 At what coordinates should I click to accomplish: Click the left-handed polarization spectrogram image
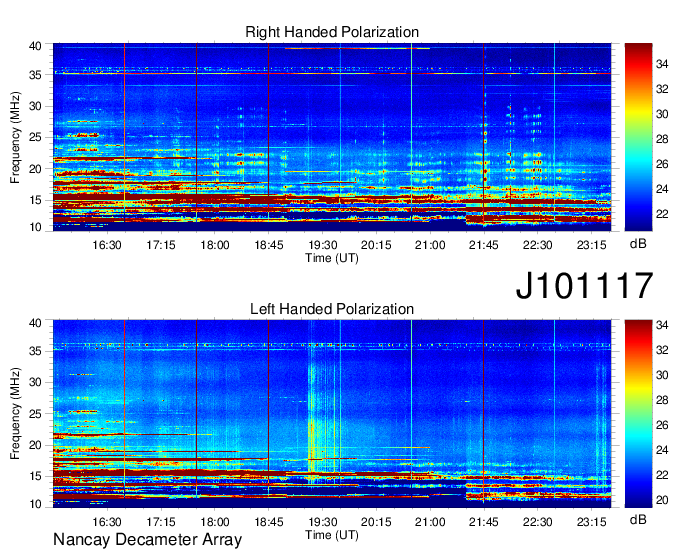332,414
